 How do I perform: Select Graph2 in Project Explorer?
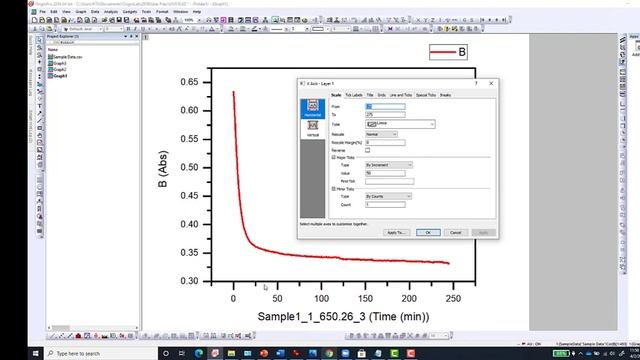(x=57, y=69)
